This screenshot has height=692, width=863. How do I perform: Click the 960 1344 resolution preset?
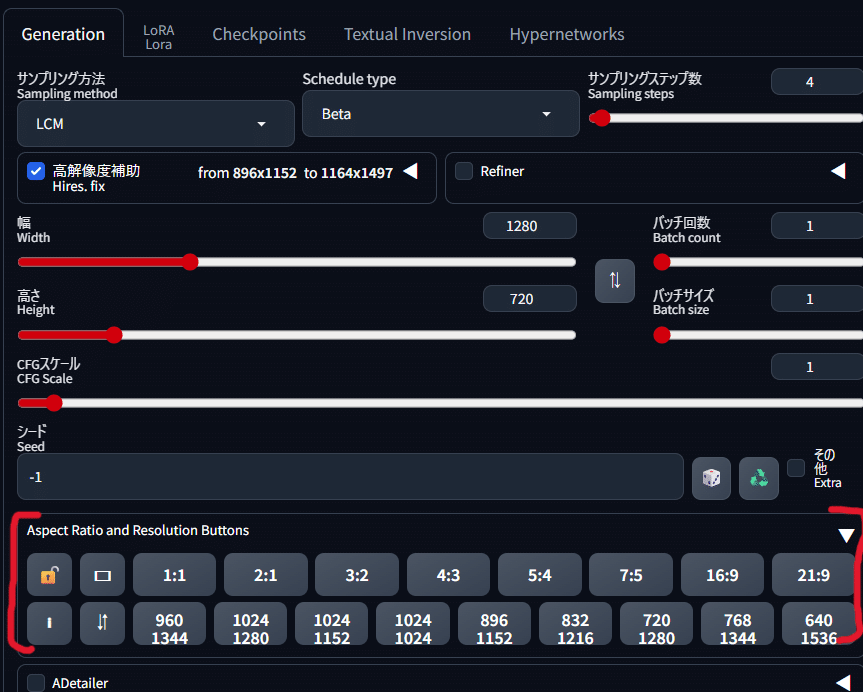tap(169, 623)
